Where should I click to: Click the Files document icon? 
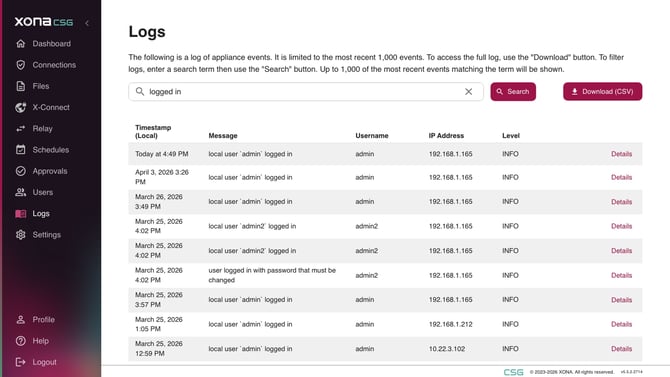[21, 86]
